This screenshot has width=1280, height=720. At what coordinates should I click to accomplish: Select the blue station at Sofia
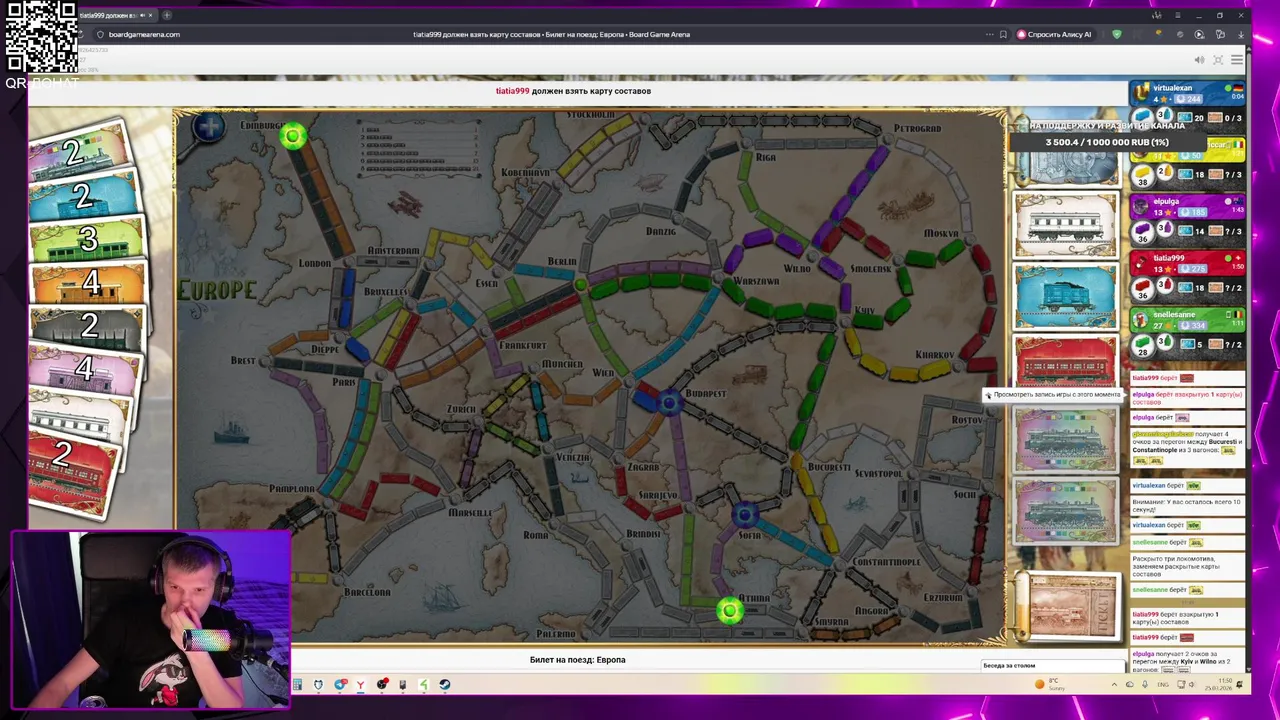click(x=743, y=515)
